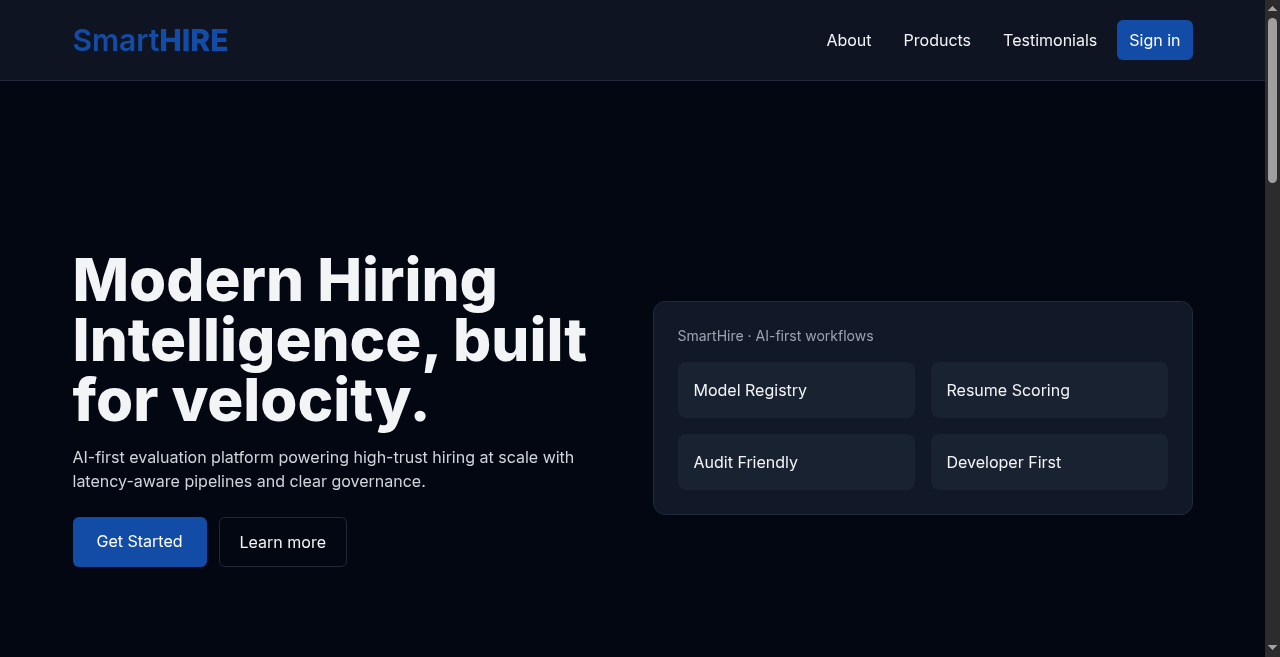Click the word velocity in the headline
Viewport: 1280px width, 657px height.
point(291,401)
